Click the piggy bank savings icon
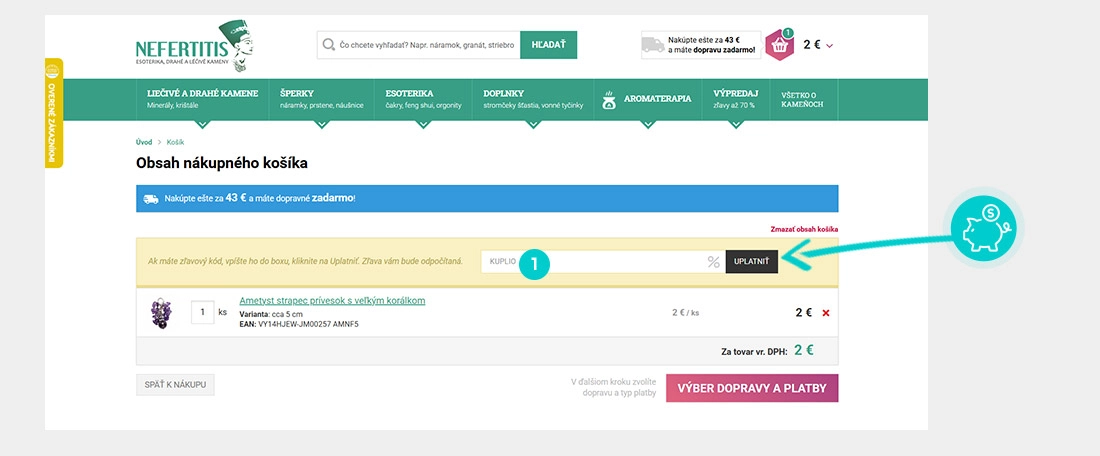Viewport: 1100px width, 456px height. [983, 224]
